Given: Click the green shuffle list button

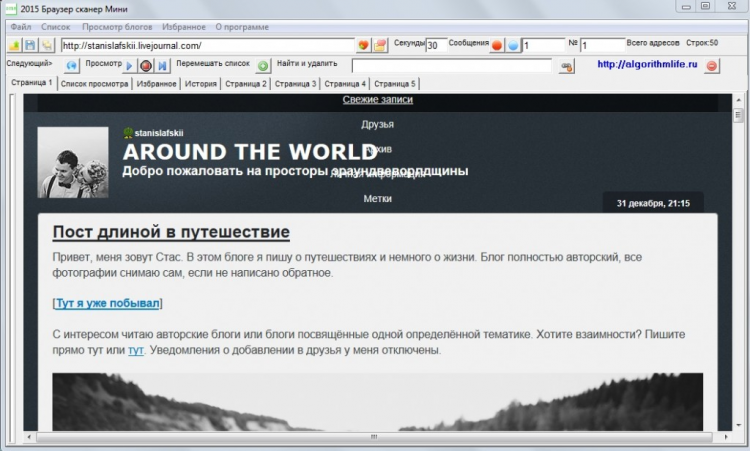Looking at the screenshot, I should (262, 66).
